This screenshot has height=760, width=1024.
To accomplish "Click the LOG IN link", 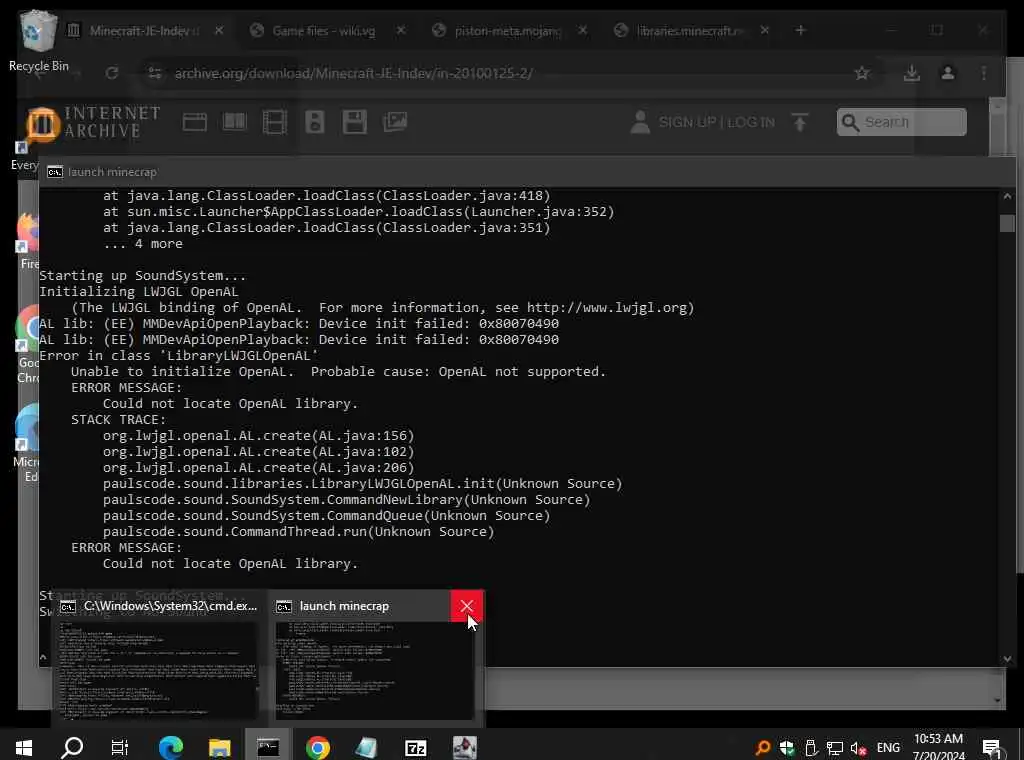I will pyautogui.click(x=751, y=122).
